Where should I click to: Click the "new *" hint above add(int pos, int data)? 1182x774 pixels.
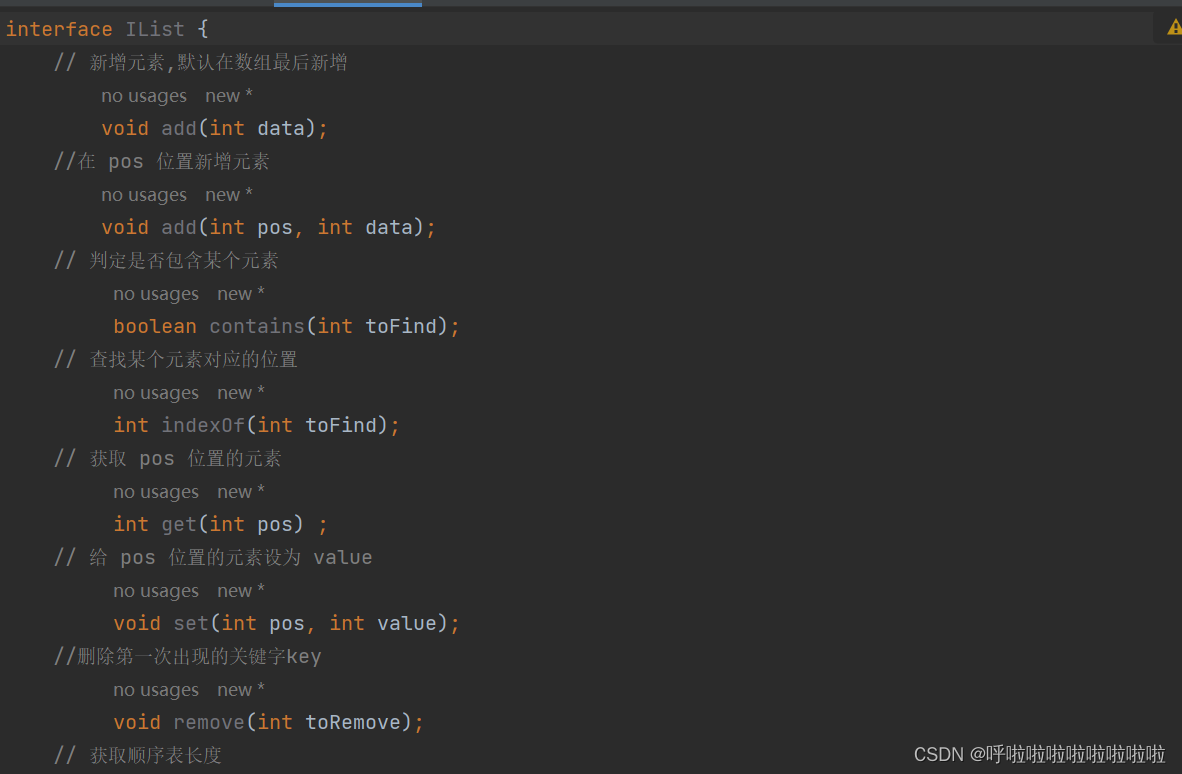229,194
